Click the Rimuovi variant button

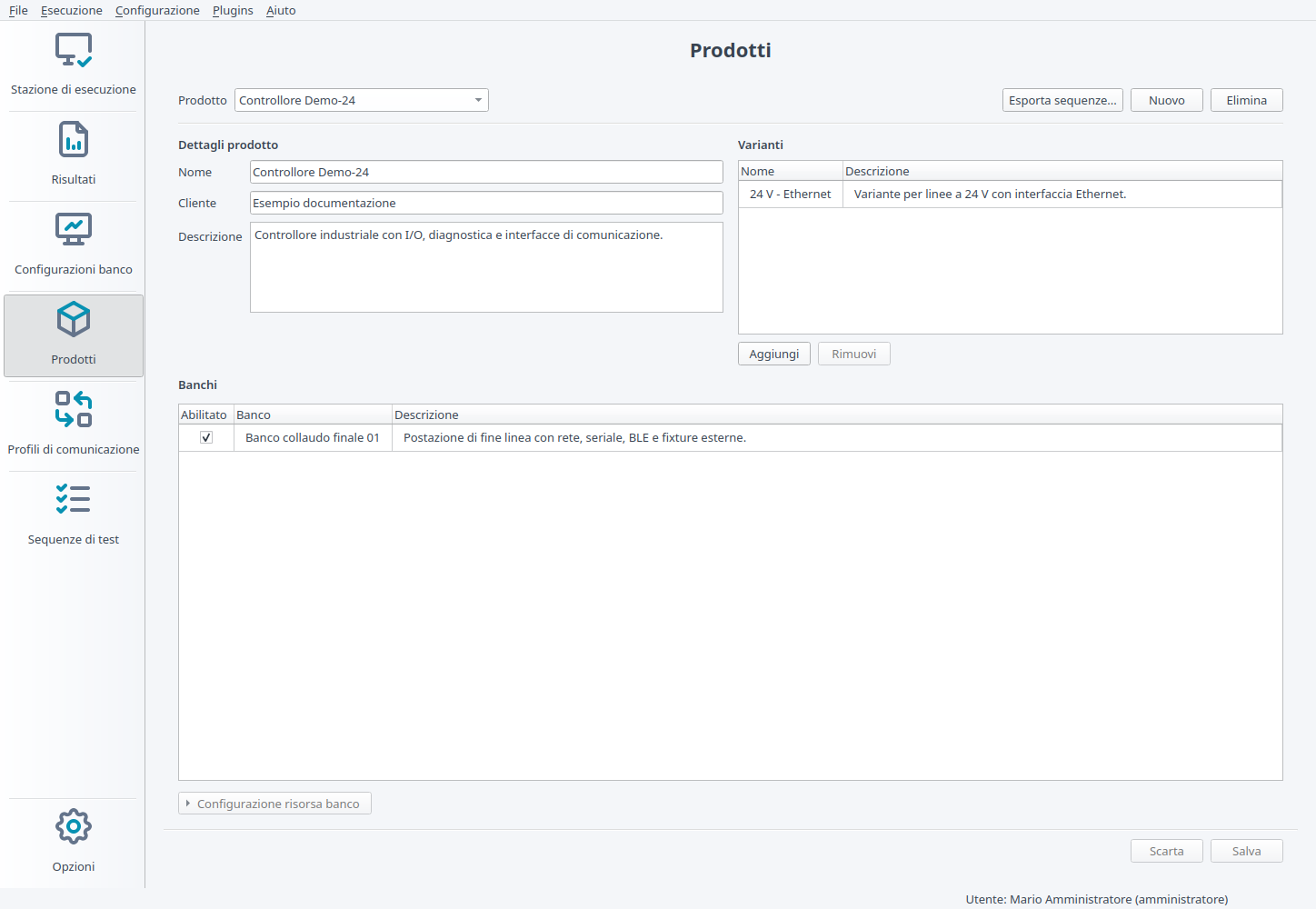point(854,354)
